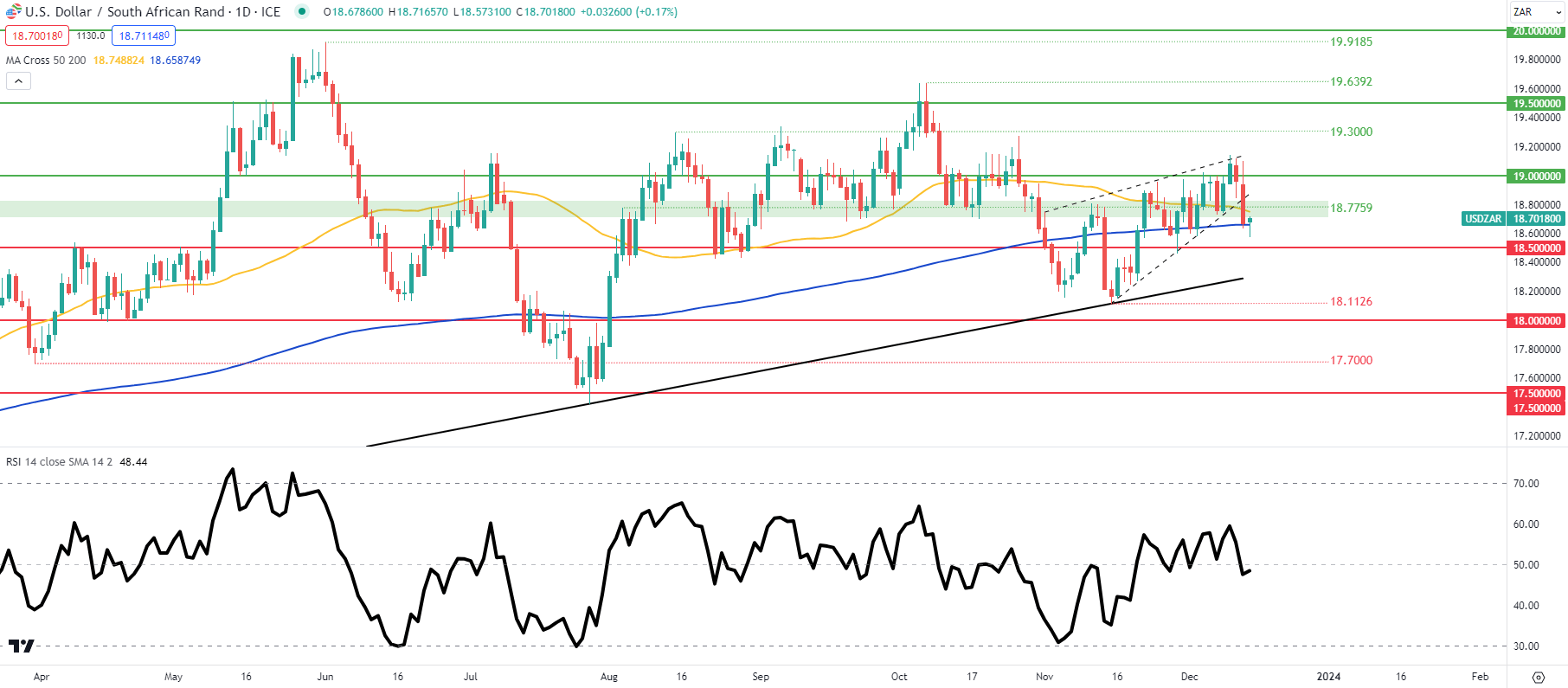This screenshot has width=1568, height=688.
Task: Click the Feb label on the time axis
Action: 1480,677
